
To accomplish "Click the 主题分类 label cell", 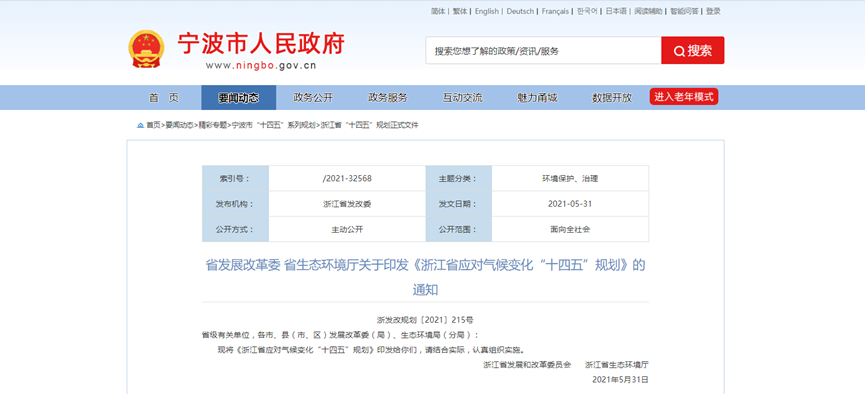I will coord(458,178).
